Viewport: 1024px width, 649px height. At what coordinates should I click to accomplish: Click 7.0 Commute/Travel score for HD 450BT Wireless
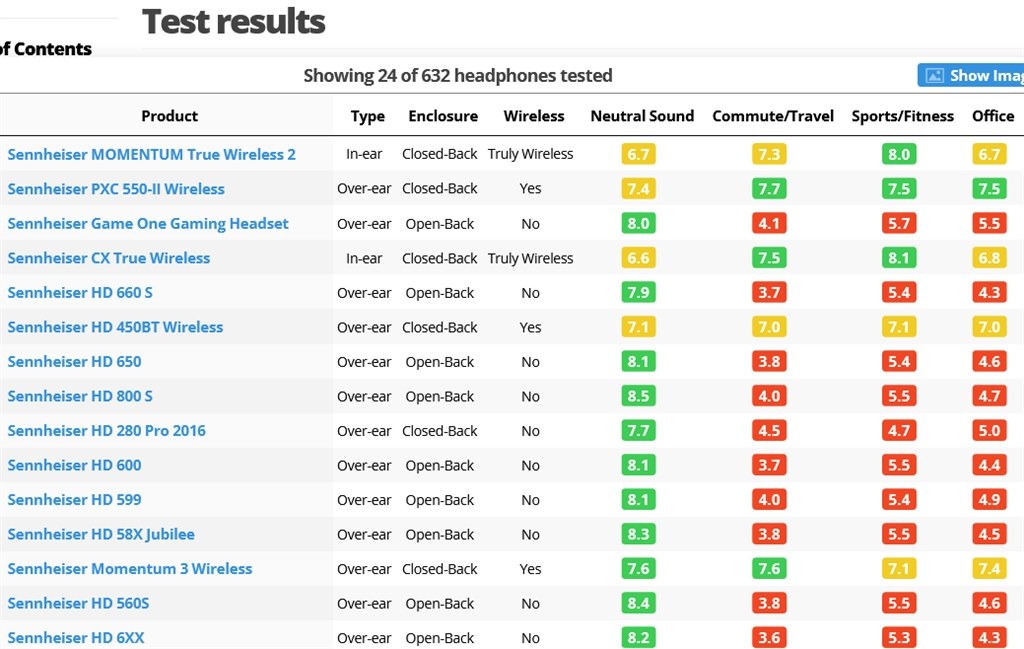[769, 327]
